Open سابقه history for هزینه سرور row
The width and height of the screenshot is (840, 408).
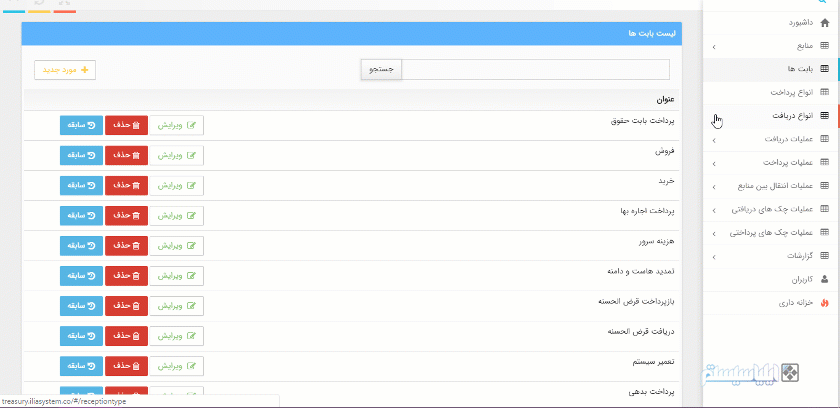click(x=81, y=246)
